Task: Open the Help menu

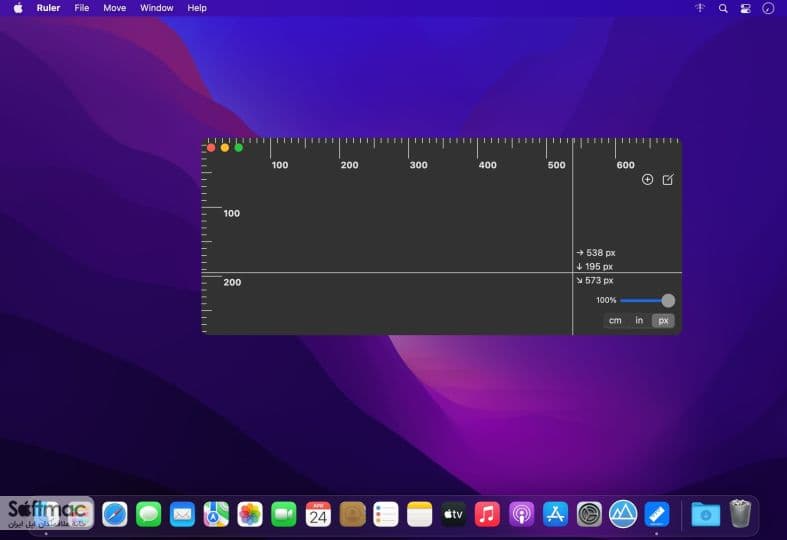Action: [197, 8]
